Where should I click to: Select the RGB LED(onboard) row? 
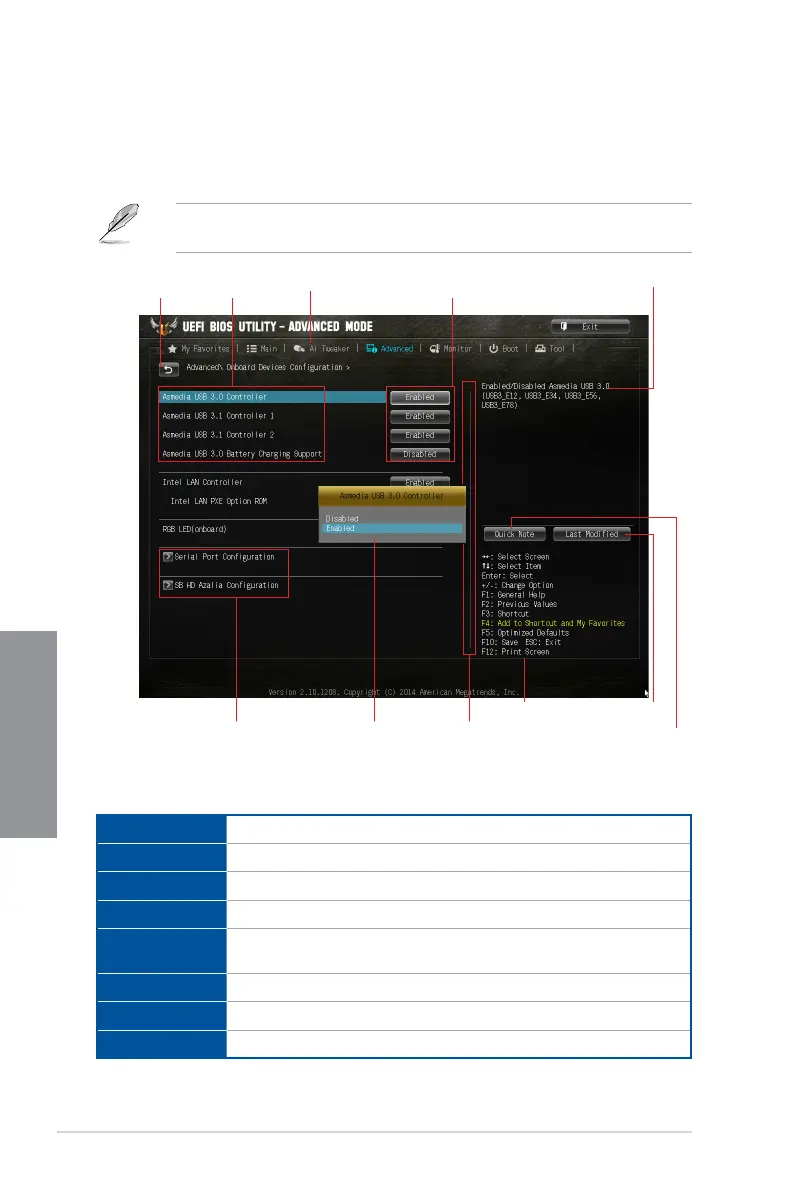(x=194, y=529)
